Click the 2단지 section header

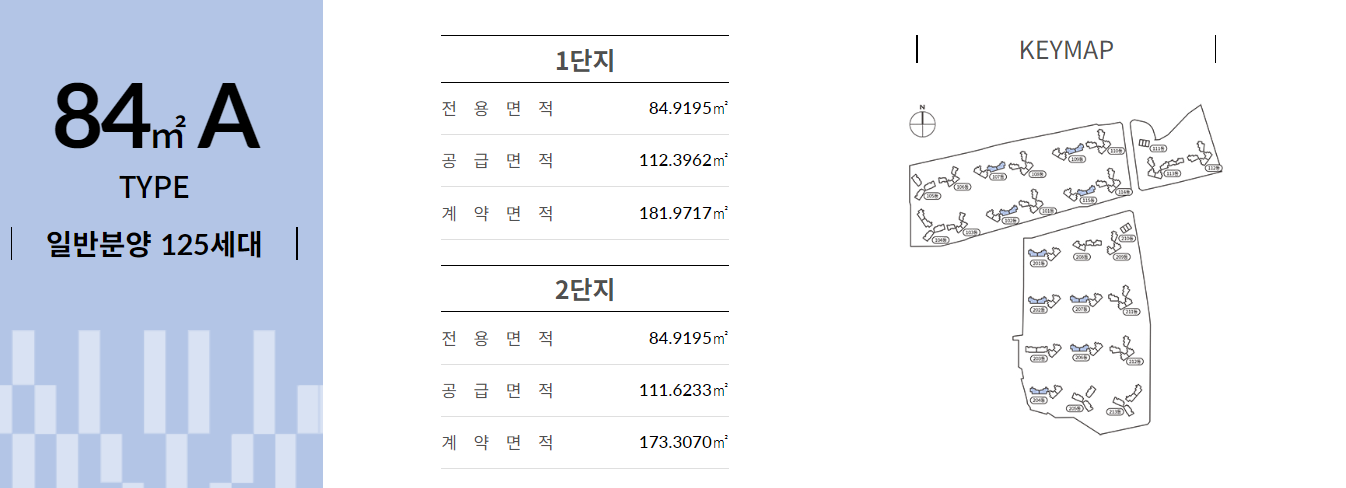585,290
